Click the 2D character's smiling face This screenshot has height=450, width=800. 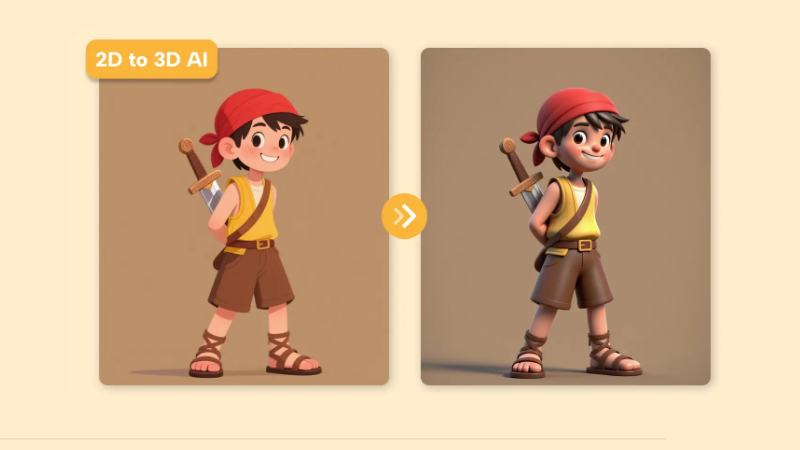pyautogui.click(x=268, y=147)
